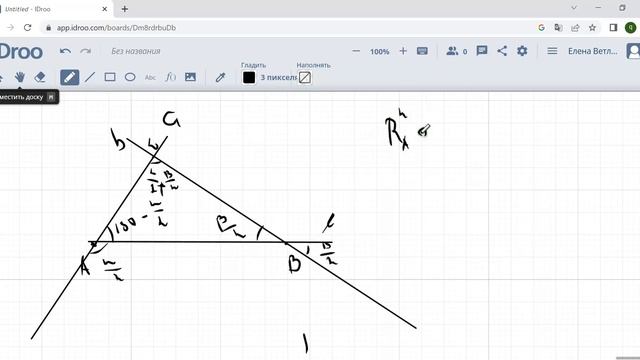Screen dimensions: 640x360
Task: Click the IDroo logo
Action: [21, 52]
